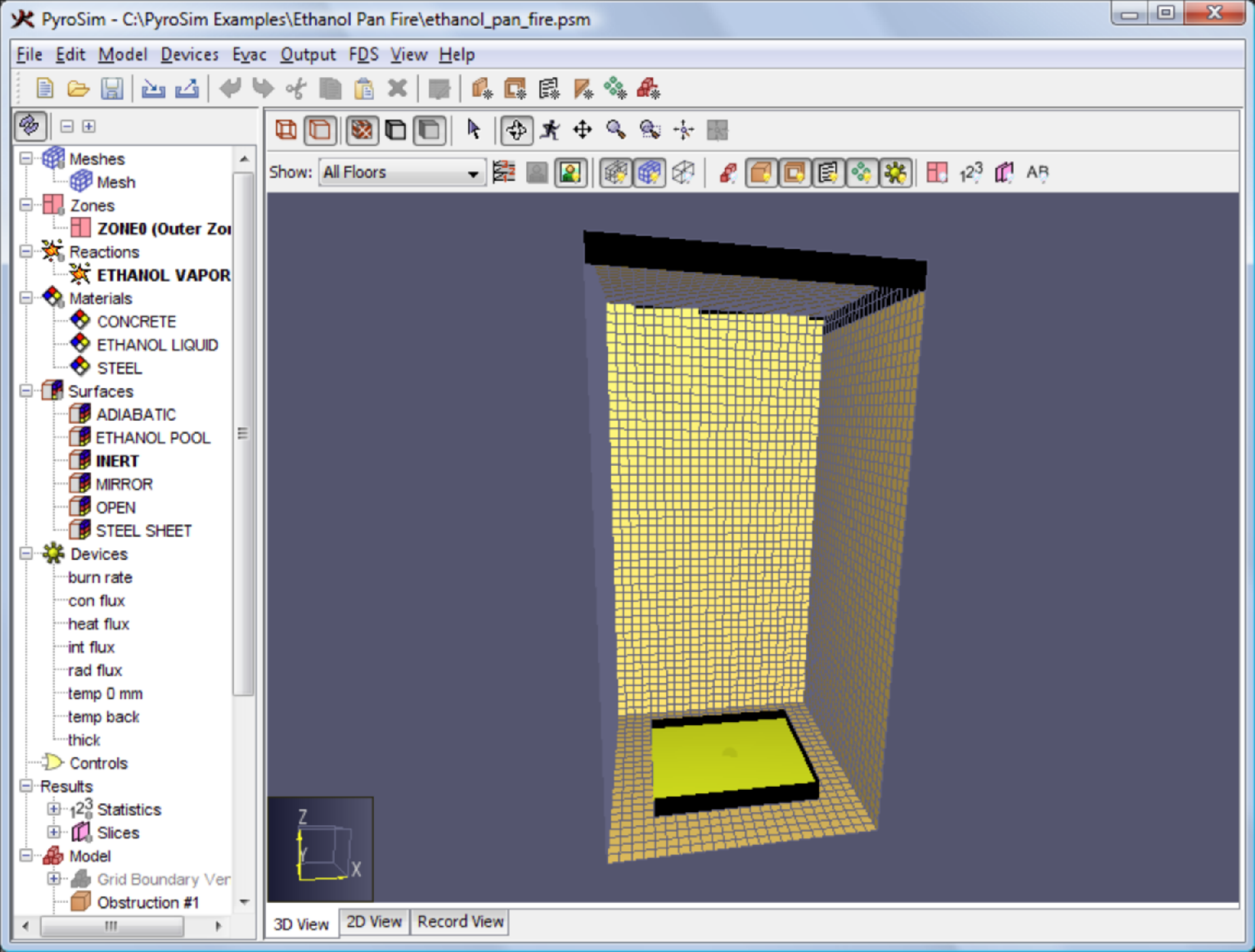Select the heat flux device

point(99,624)
